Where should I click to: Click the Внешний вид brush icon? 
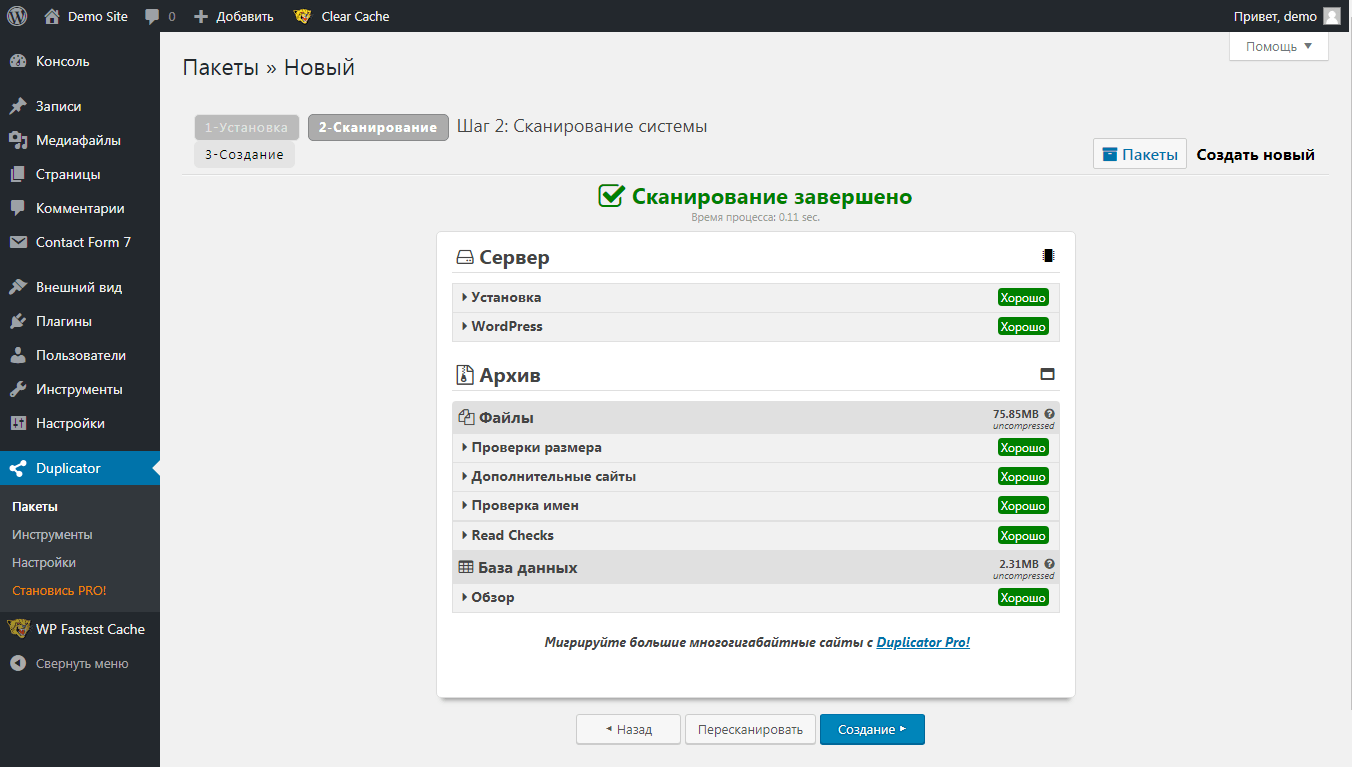point(18,287)
